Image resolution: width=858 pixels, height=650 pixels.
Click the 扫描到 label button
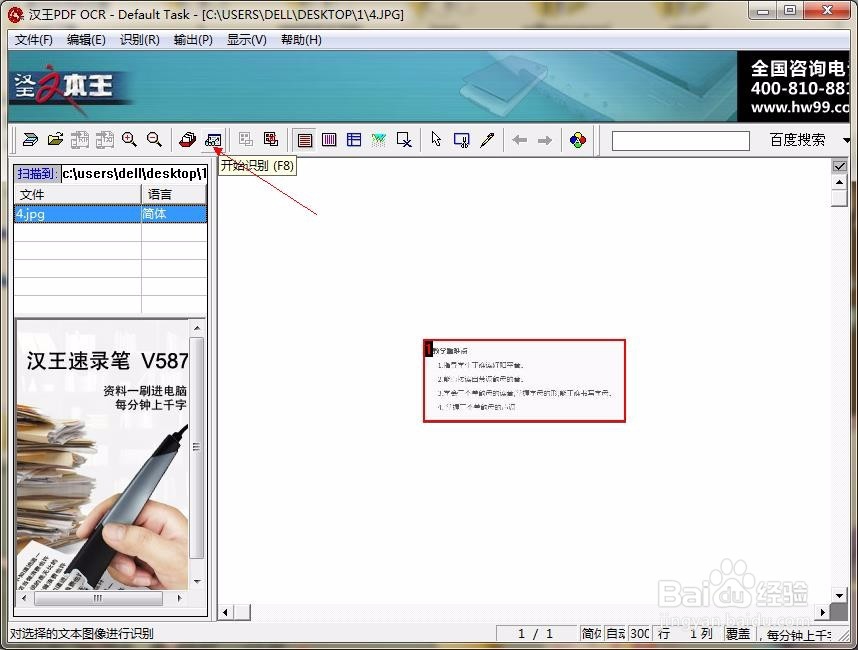click(36, 174)
